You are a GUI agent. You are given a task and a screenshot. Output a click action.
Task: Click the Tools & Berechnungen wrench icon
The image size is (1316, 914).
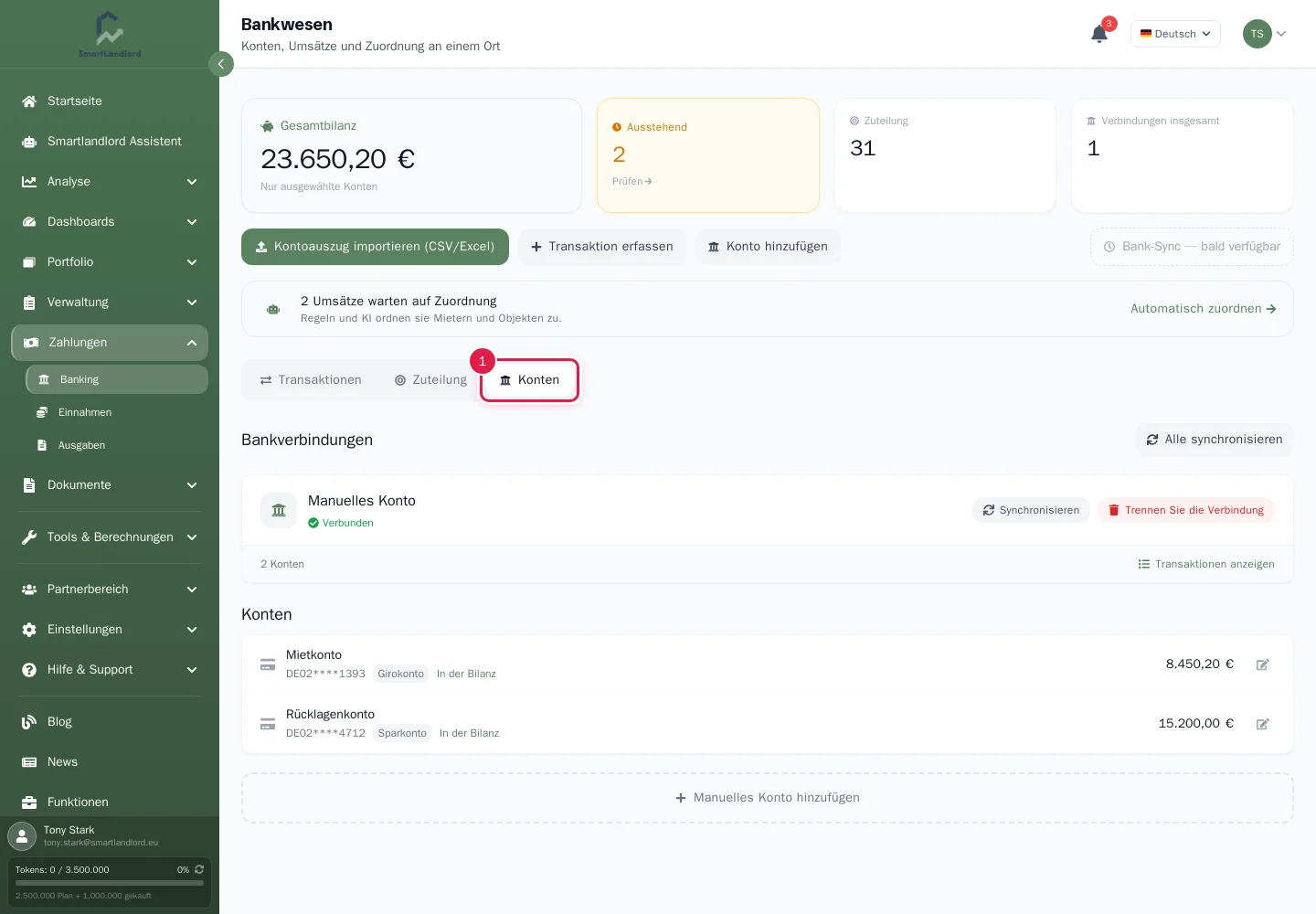pyautogui.click(x=29, y=537)
